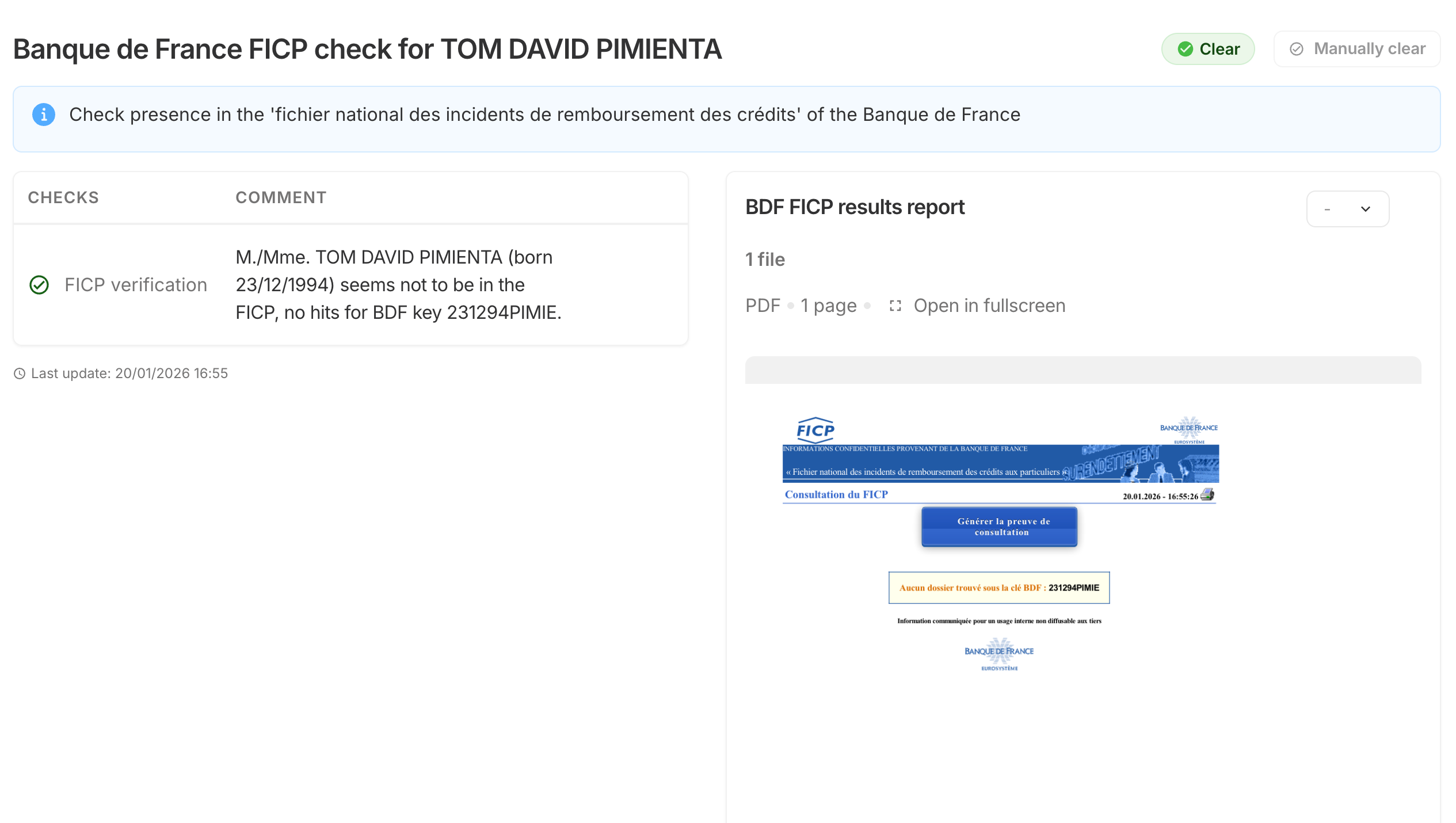
Task: Click the FICP logo in PDF preview
Action: click(x=815, y=430)
